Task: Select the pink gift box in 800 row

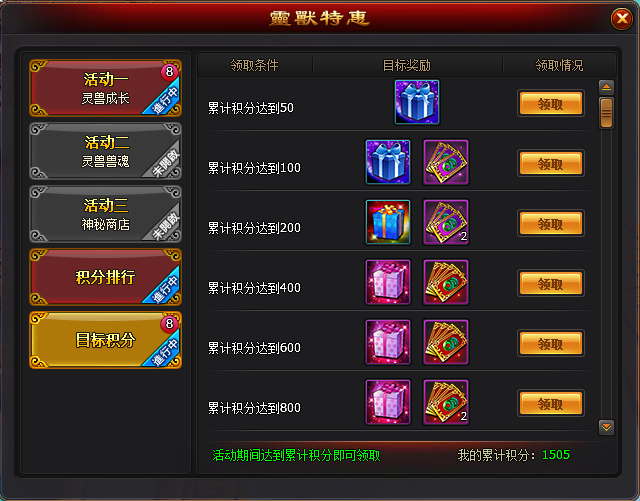Action: click(x=388, y=402)
